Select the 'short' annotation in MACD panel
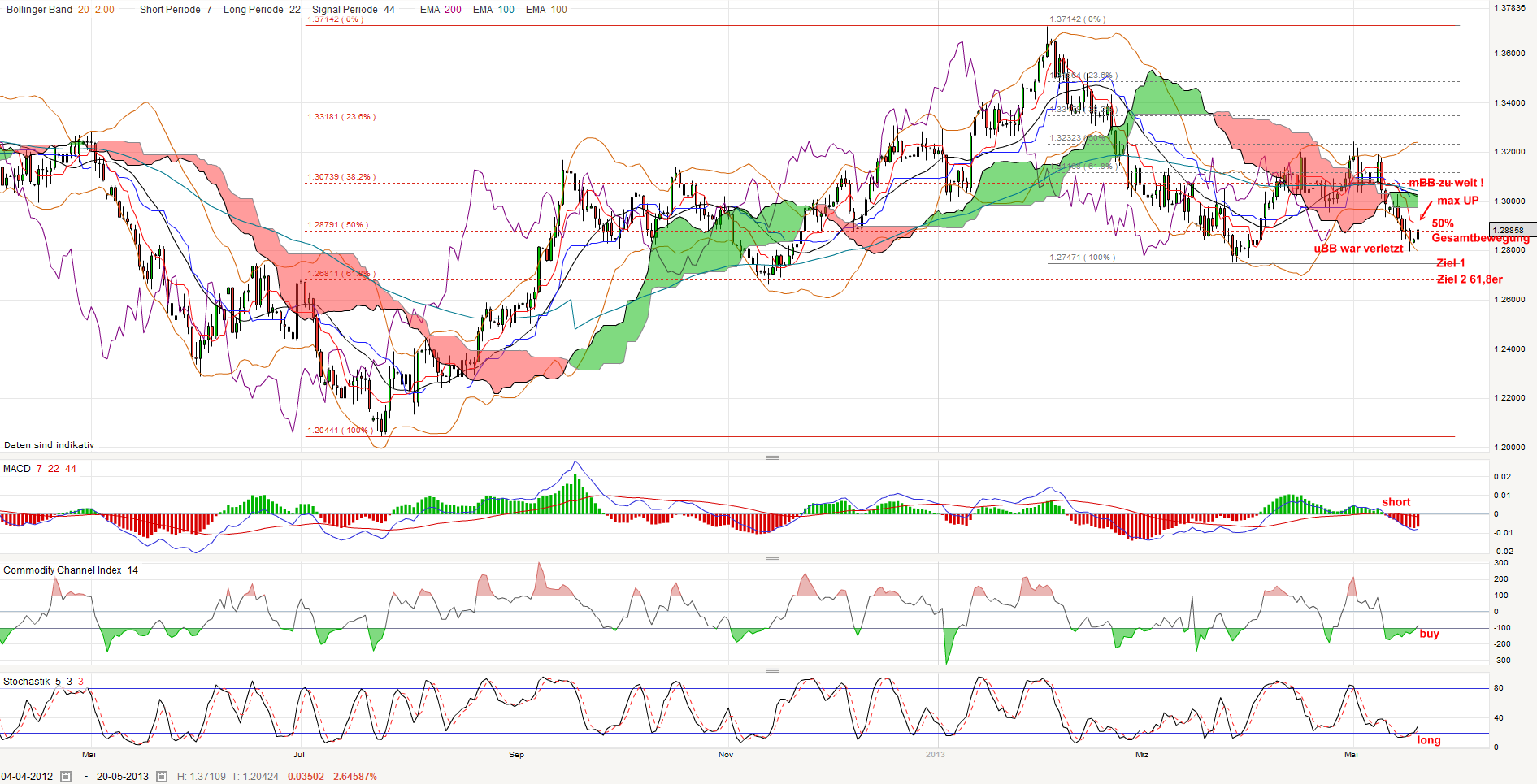The width and height of the screenshot is (1537, 784). (1396, 502)
